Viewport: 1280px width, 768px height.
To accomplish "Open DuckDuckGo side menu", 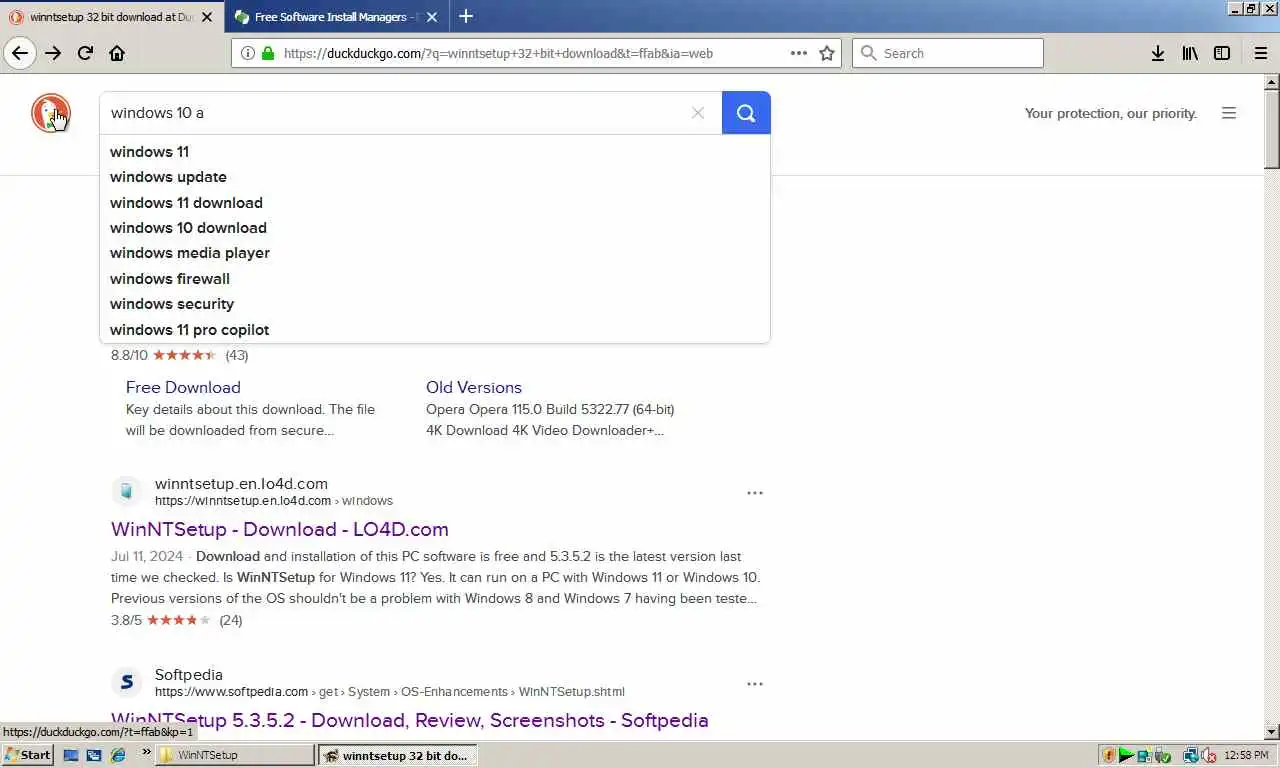I will [1229, 113].
